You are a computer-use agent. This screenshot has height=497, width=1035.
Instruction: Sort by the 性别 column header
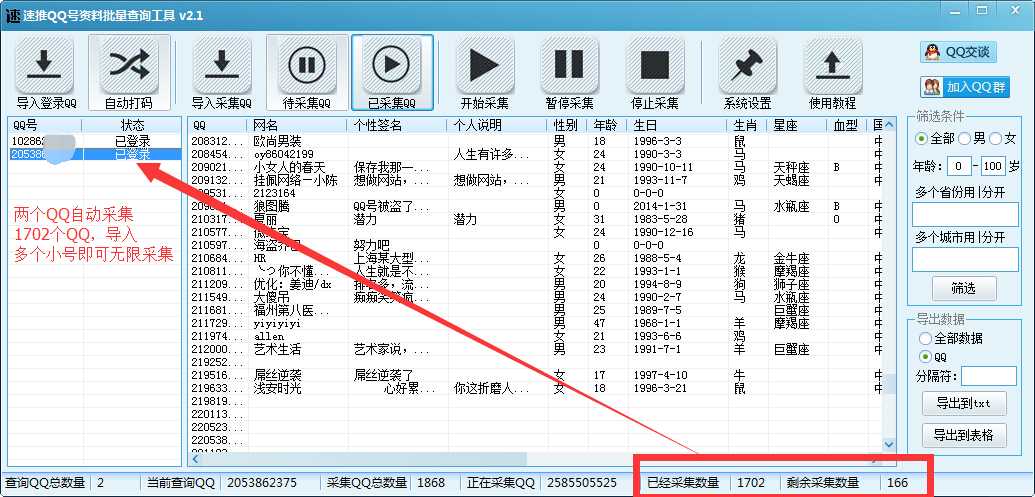coord(568,125)
